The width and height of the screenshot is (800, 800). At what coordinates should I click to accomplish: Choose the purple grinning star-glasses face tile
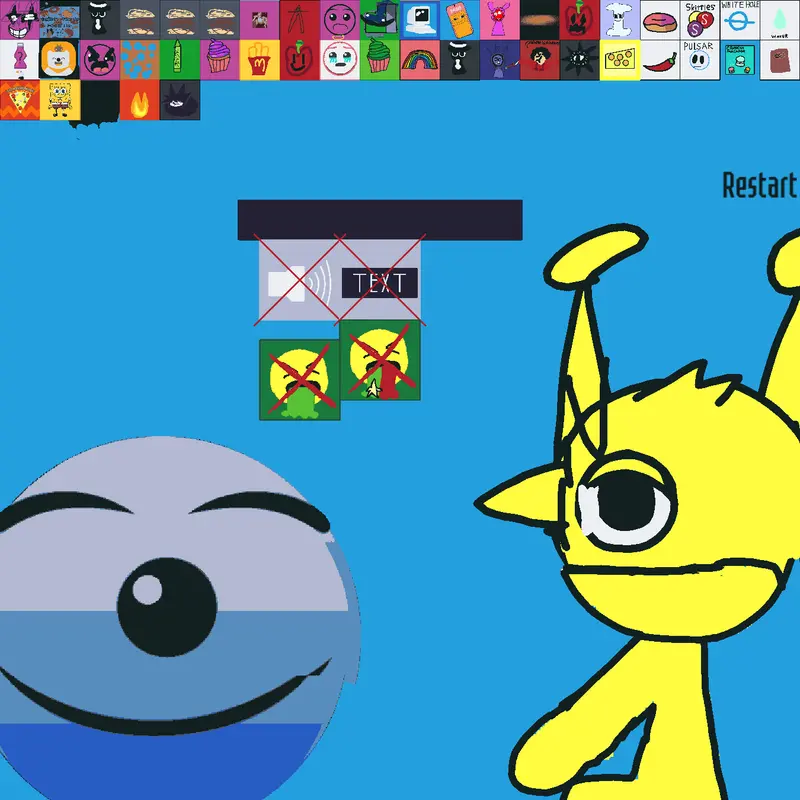coord(20,20)
